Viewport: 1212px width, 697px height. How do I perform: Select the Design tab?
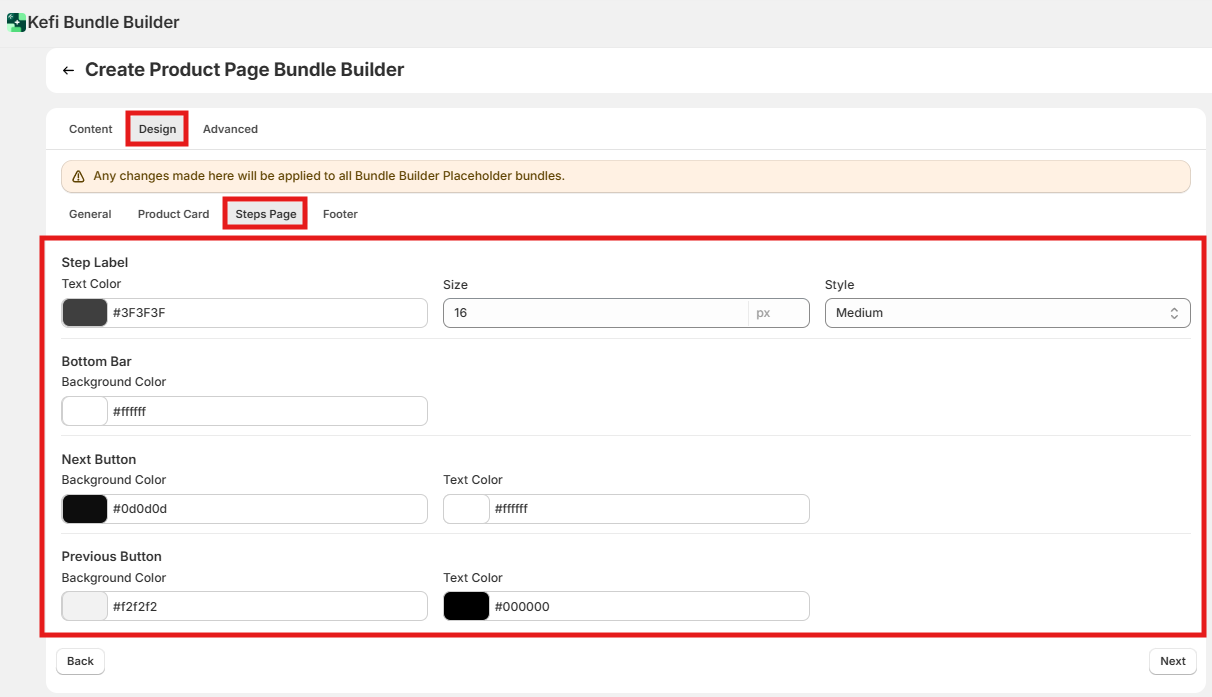tap(157, 129)
